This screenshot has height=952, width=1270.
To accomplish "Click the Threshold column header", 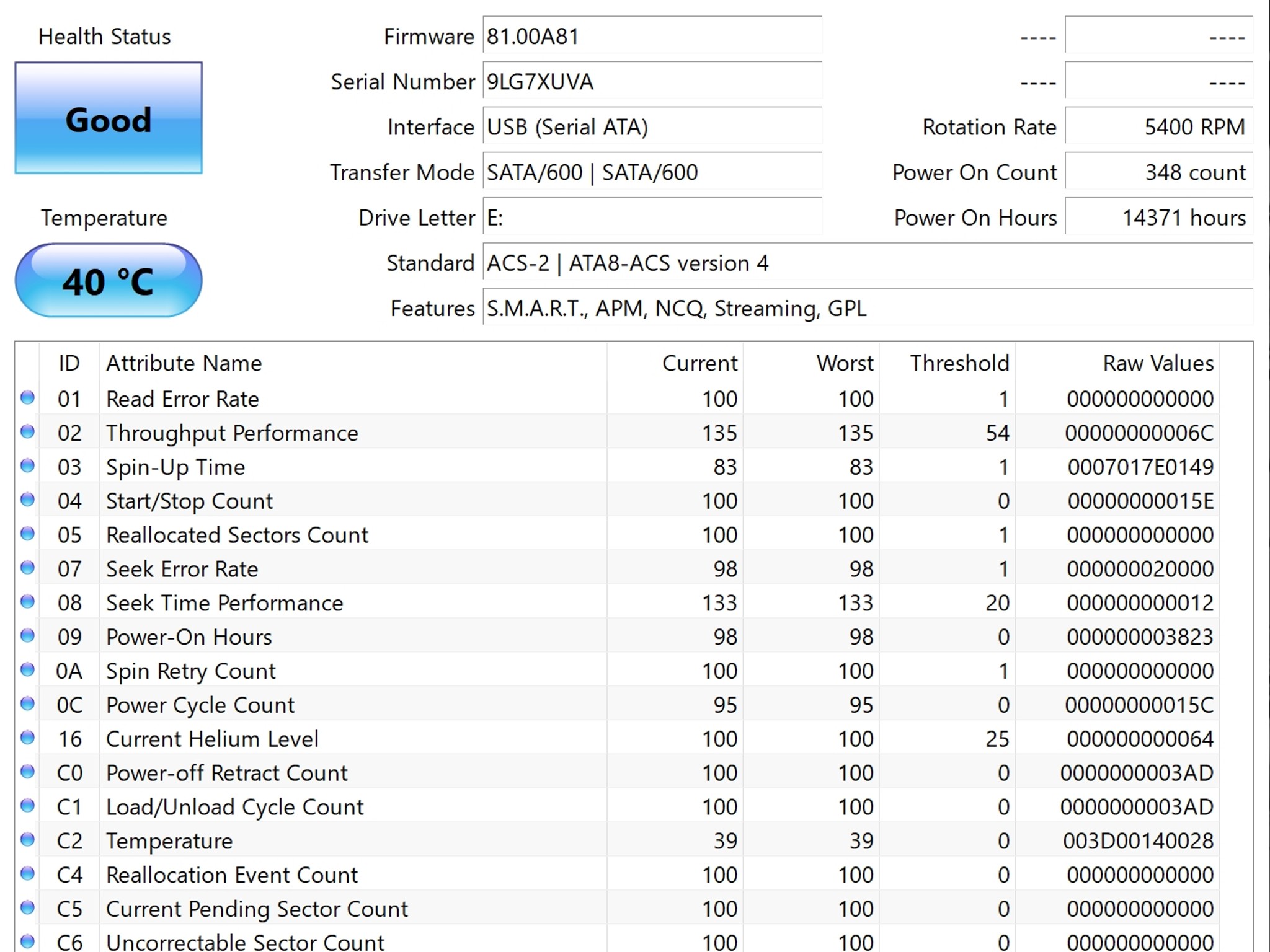I will pyautogui.click(x=959, y=363).
